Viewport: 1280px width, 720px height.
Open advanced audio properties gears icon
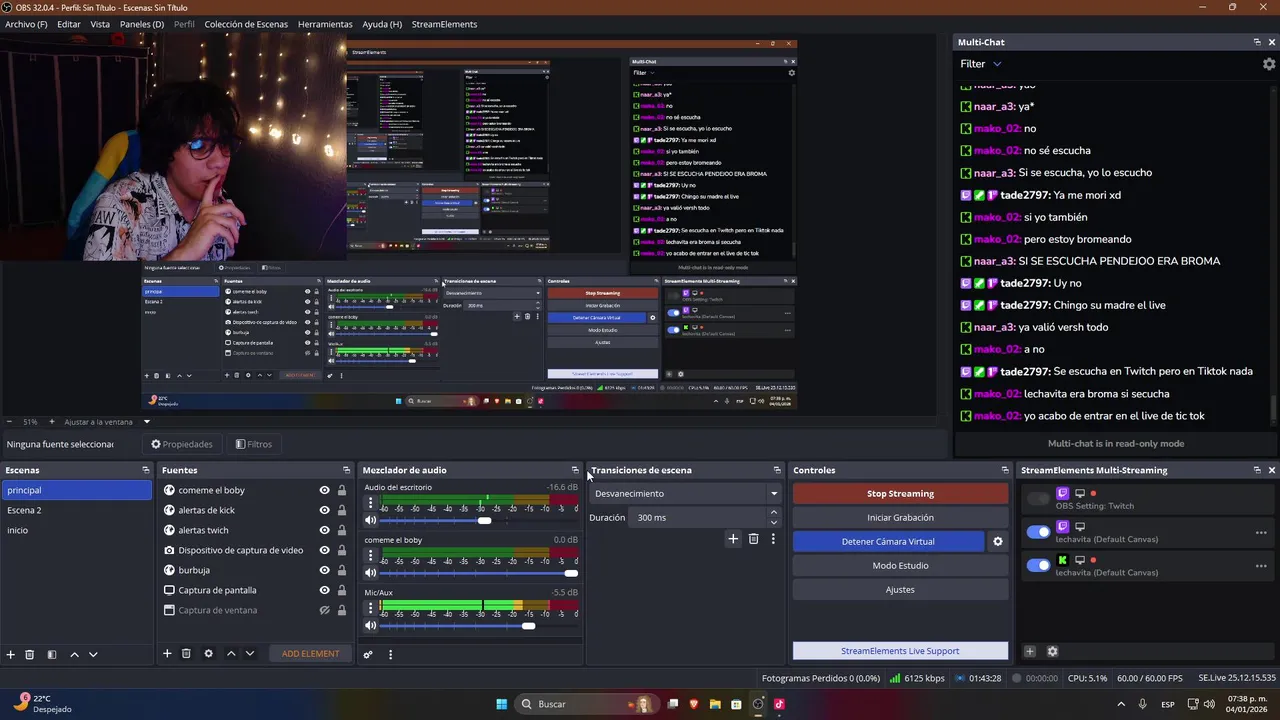(368, 655)
